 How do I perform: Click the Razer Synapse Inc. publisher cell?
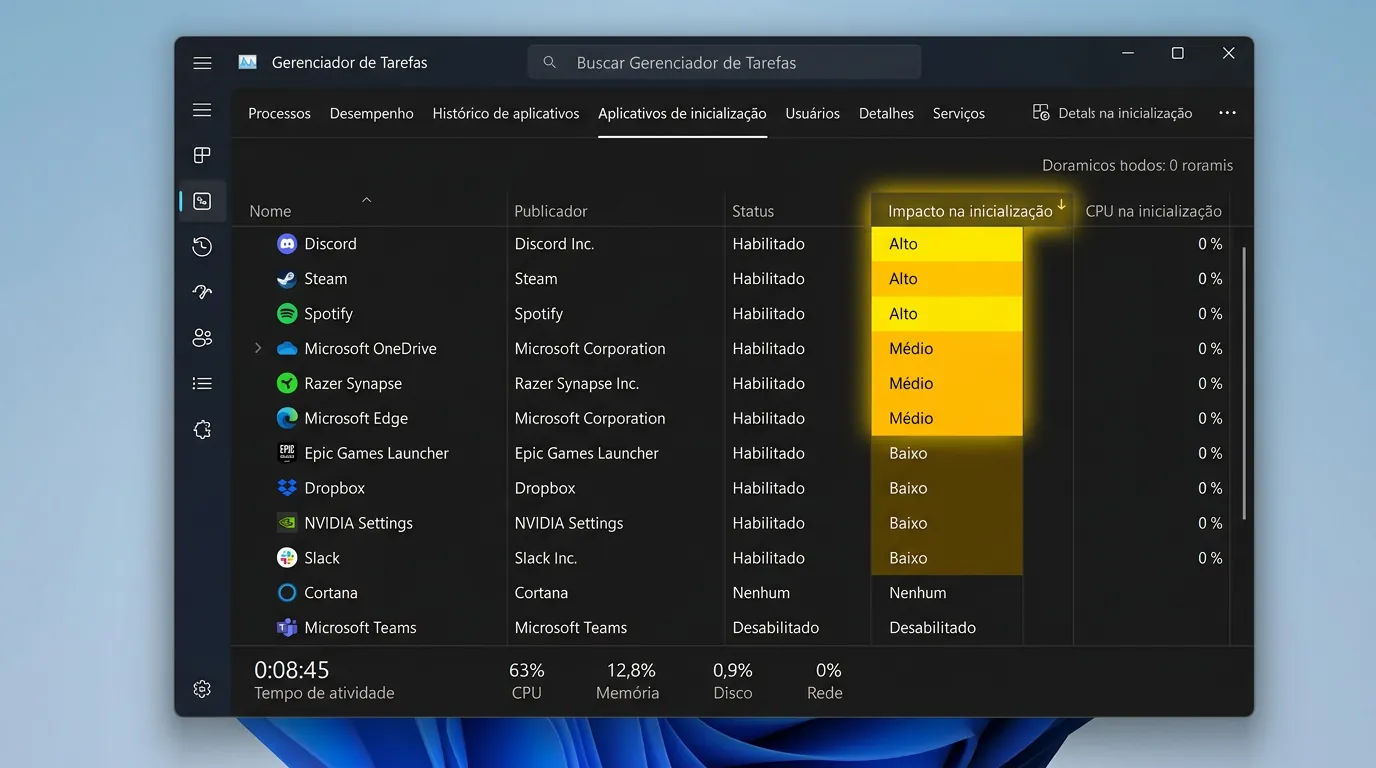click(x=577, y=384)
